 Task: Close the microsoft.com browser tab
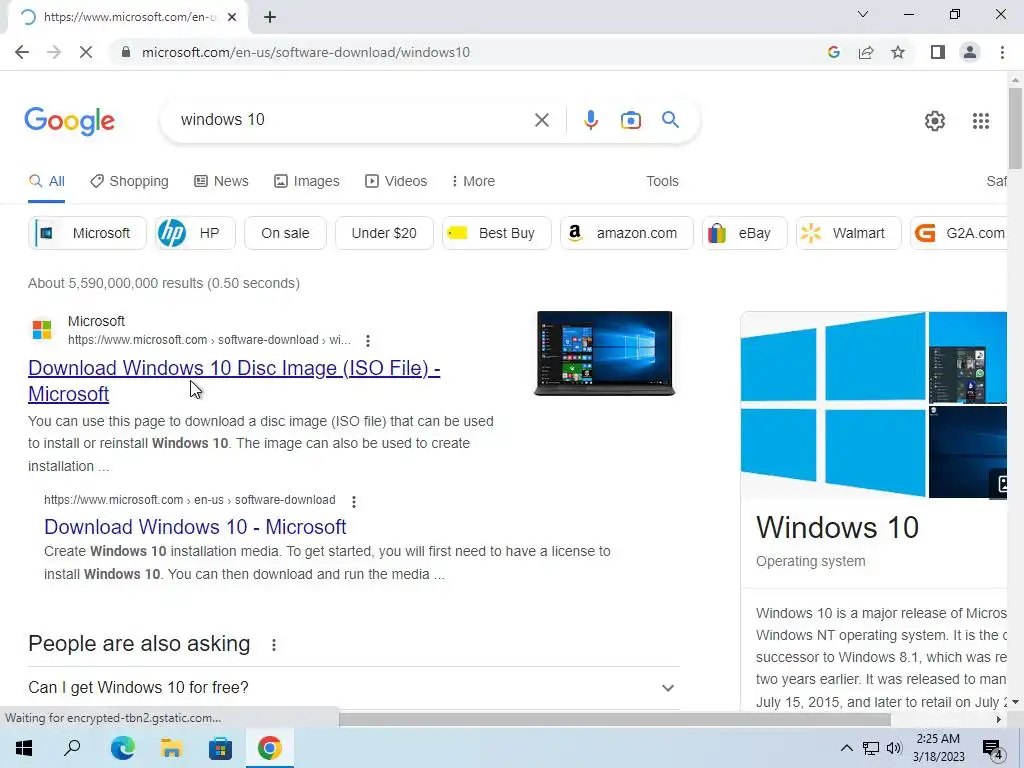(232, 17)
